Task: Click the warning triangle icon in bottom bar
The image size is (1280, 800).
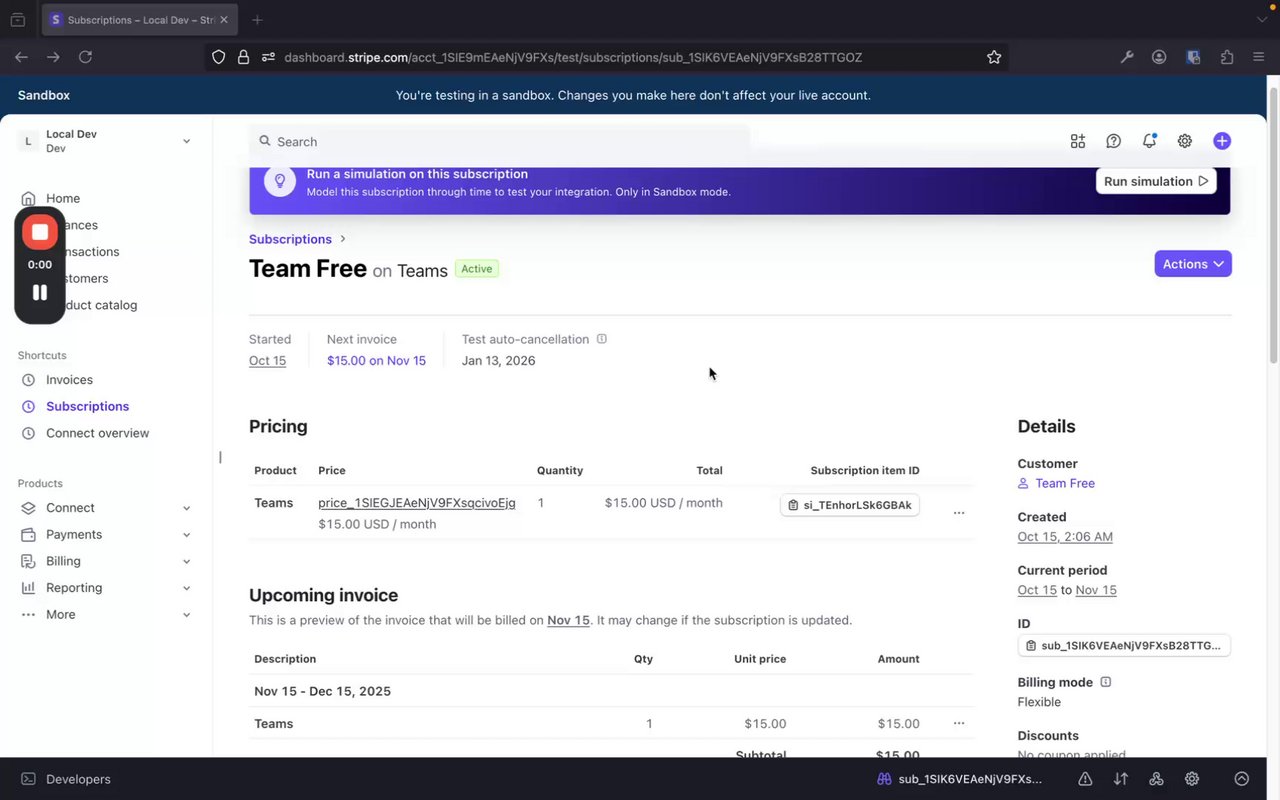Action: 1085,779
